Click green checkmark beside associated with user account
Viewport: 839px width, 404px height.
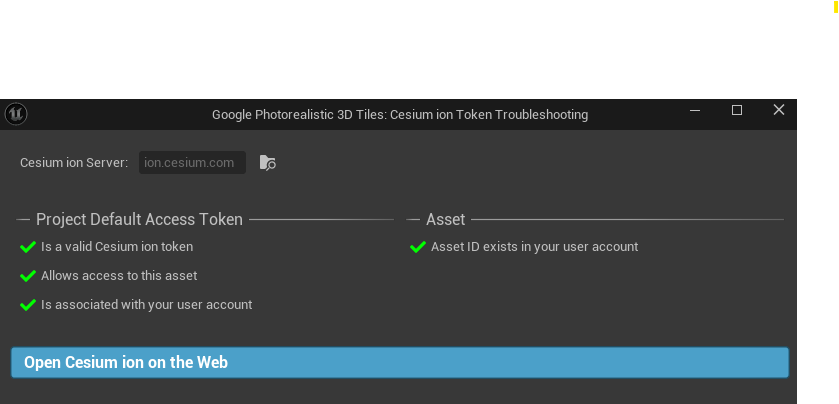tap(28, 305)
